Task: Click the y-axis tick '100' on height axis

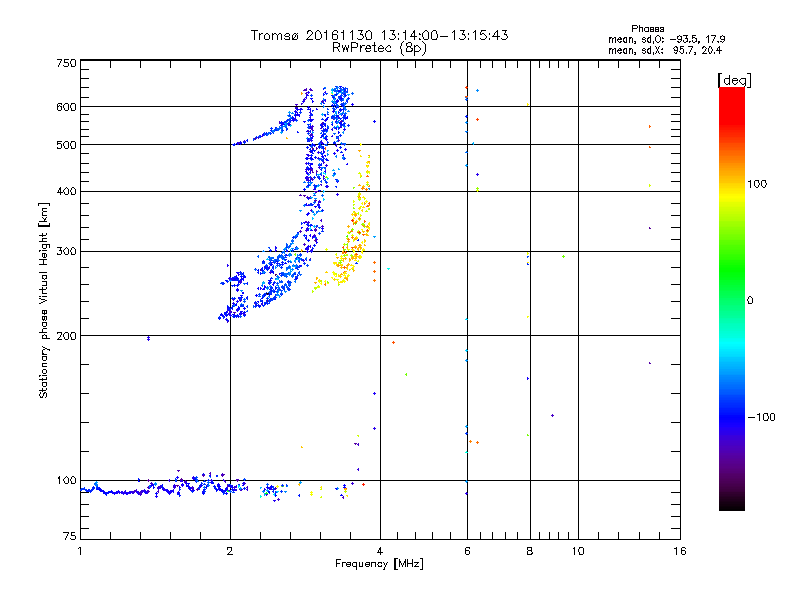Action: pyautogui.click(x=66, y=480)
